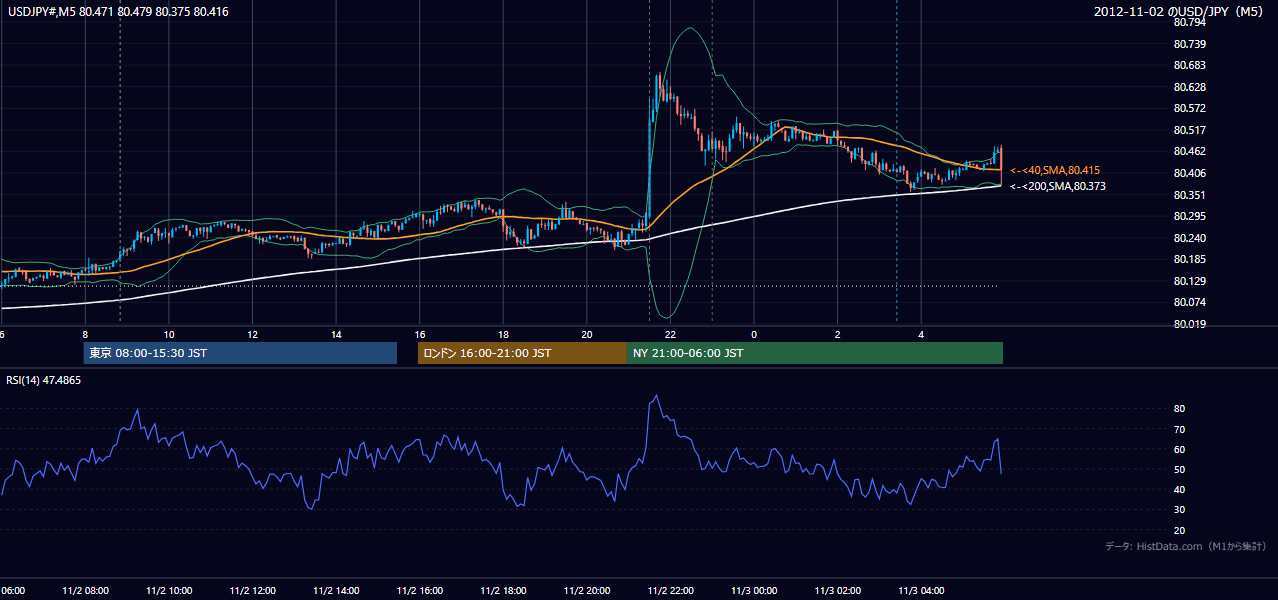
Task: Click the bottom time label 11/2 14:00
Action: tap(337, 591)
